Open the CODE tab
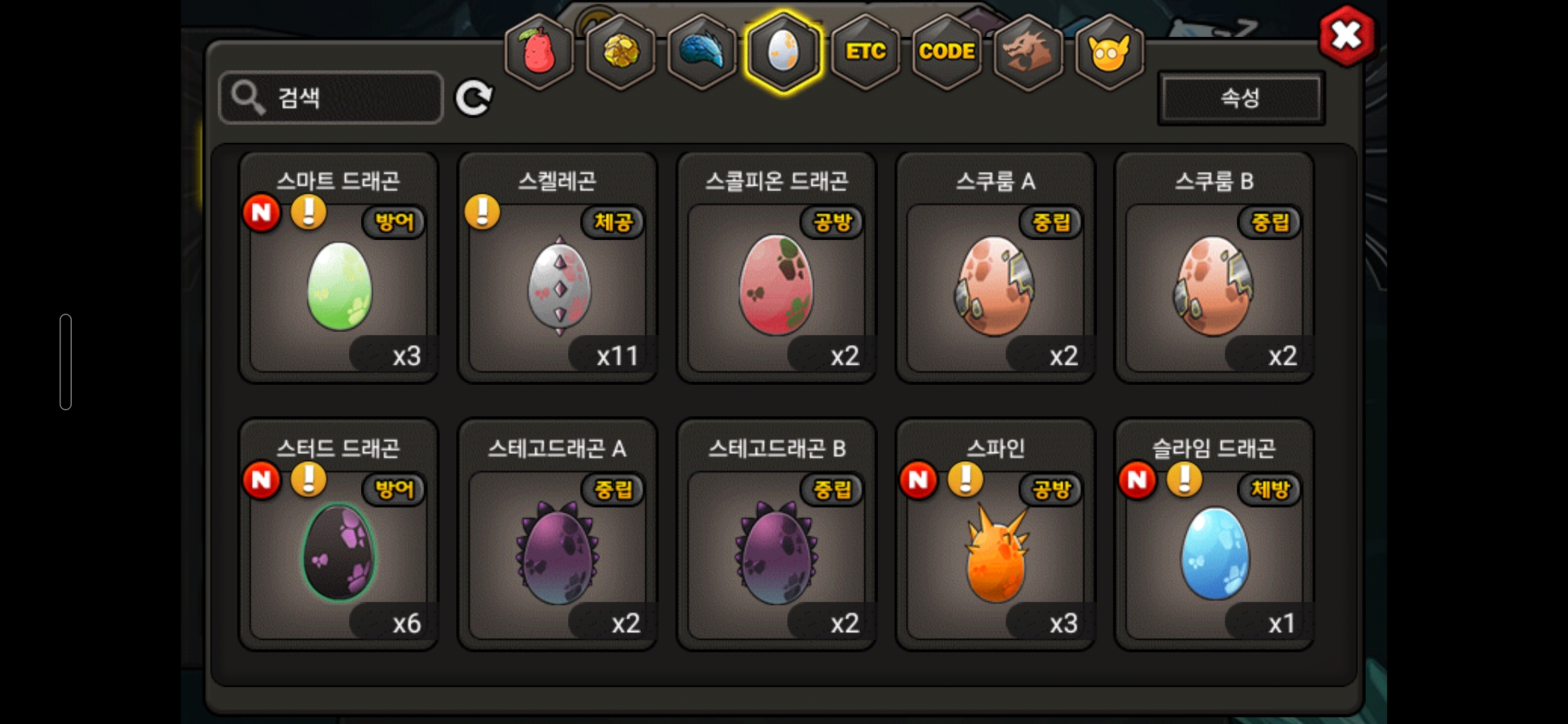The width and height of the screenshot is (1568, 724). 946,52
